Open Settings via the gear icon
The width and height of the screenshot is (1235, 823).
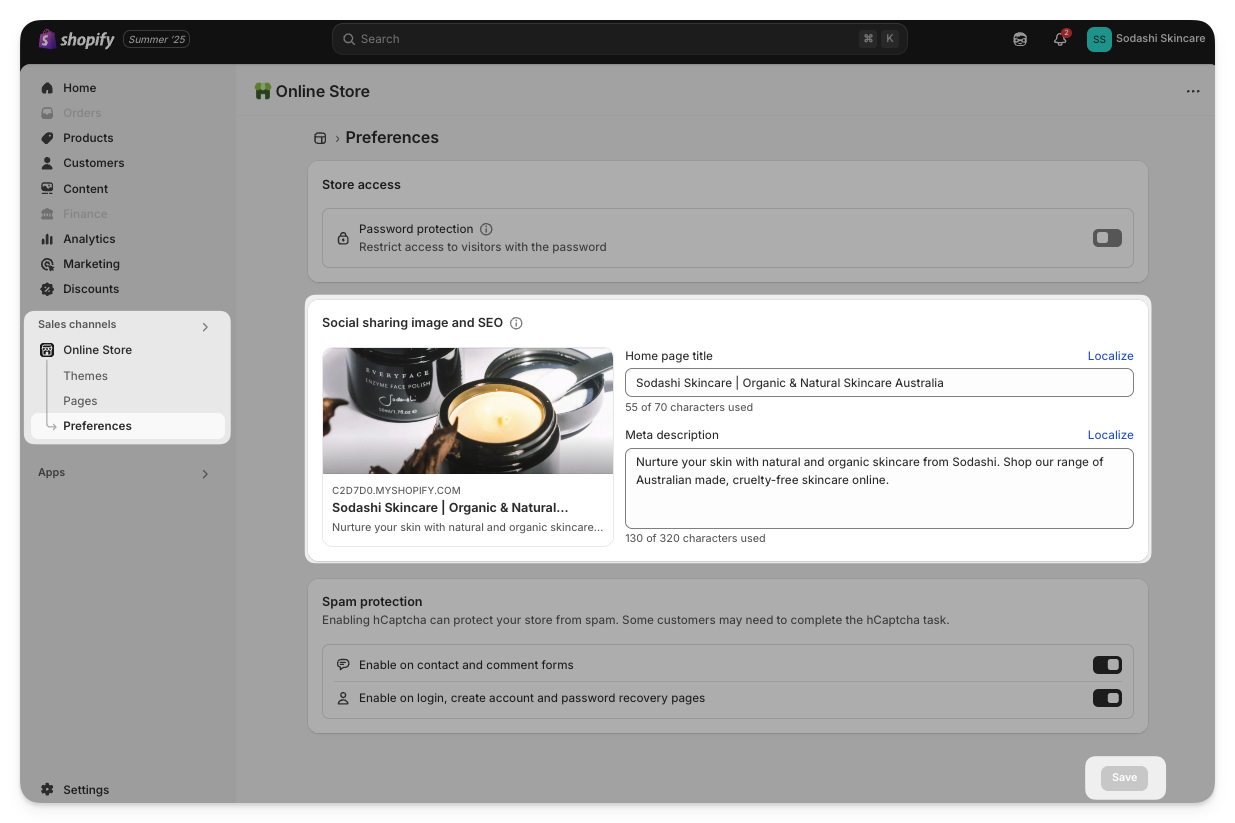[47, 789]
